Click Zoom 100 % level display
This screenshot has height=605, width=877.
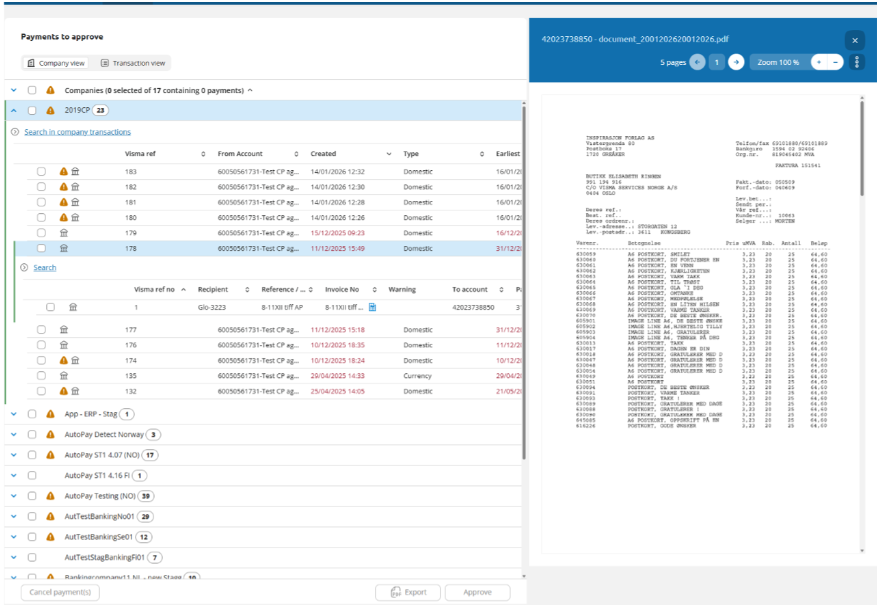tap(779, 62)
